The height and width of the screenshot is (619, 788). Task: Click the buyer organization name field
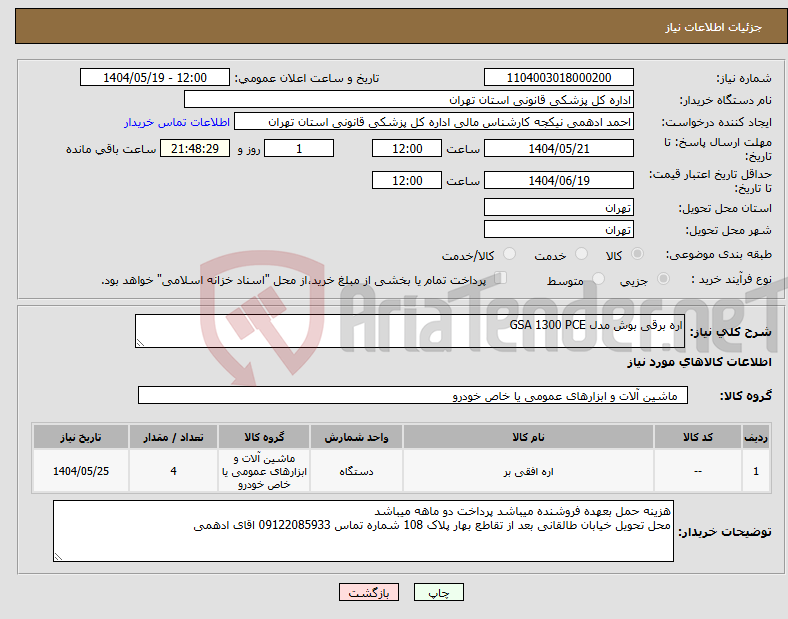pos(409,99)
